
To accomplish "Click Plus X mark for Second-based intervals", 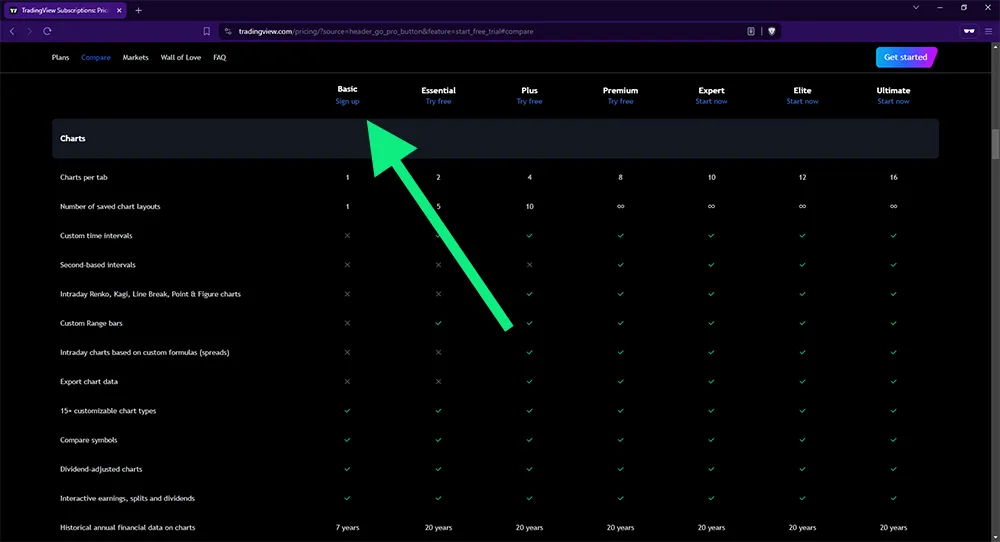I will [529, 265].
